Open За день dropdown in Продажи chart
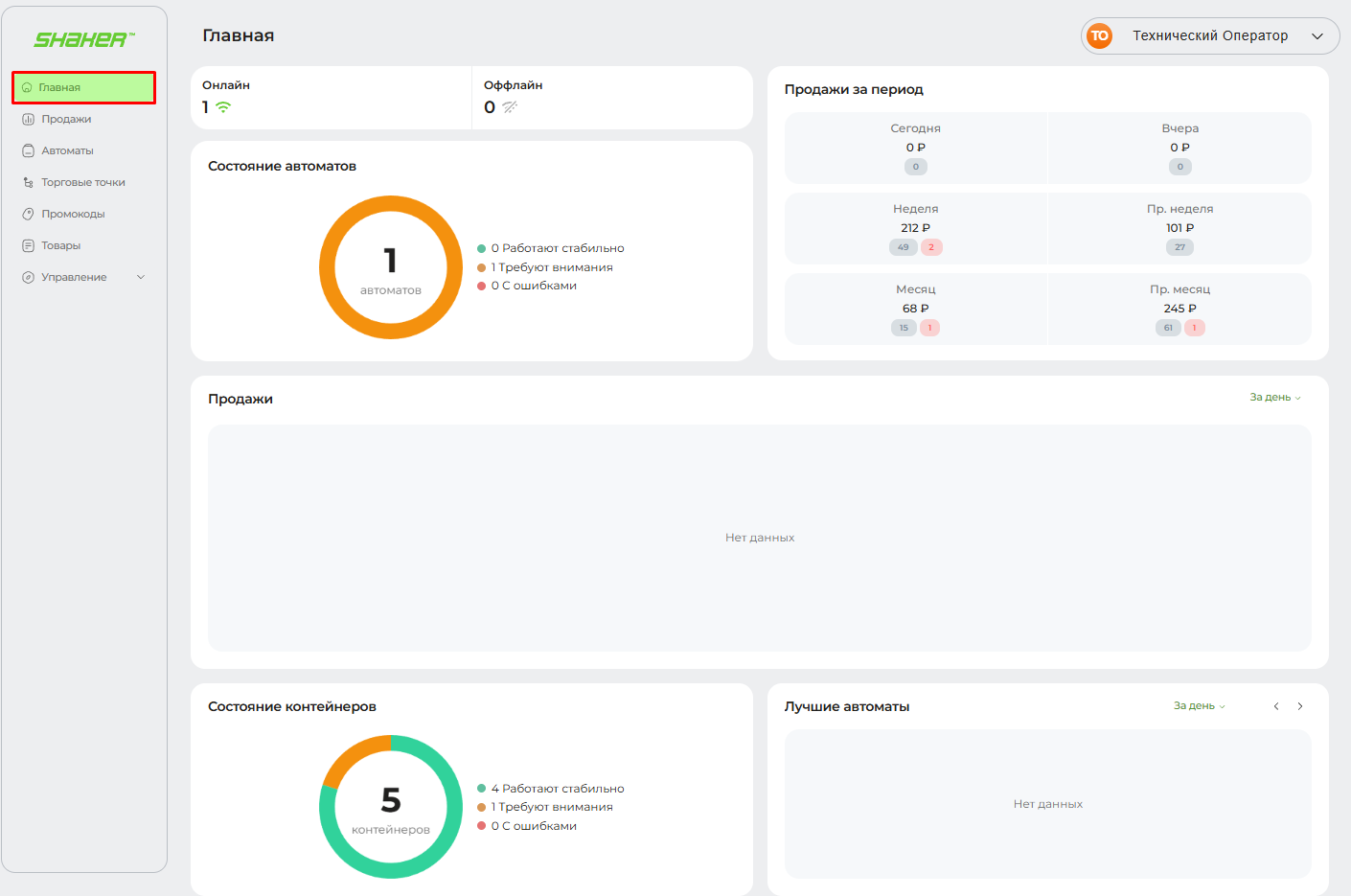The image size is (1351, 896). click(x=1274, y=397)
